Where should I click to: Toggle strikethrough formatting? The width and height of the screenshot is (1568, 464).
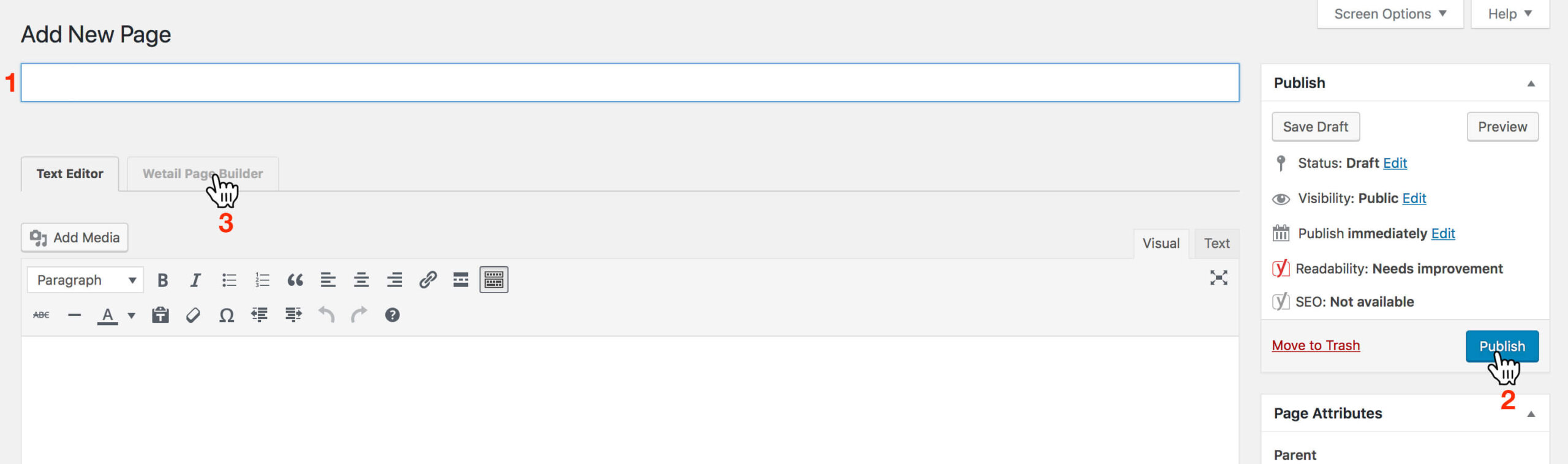41,315
